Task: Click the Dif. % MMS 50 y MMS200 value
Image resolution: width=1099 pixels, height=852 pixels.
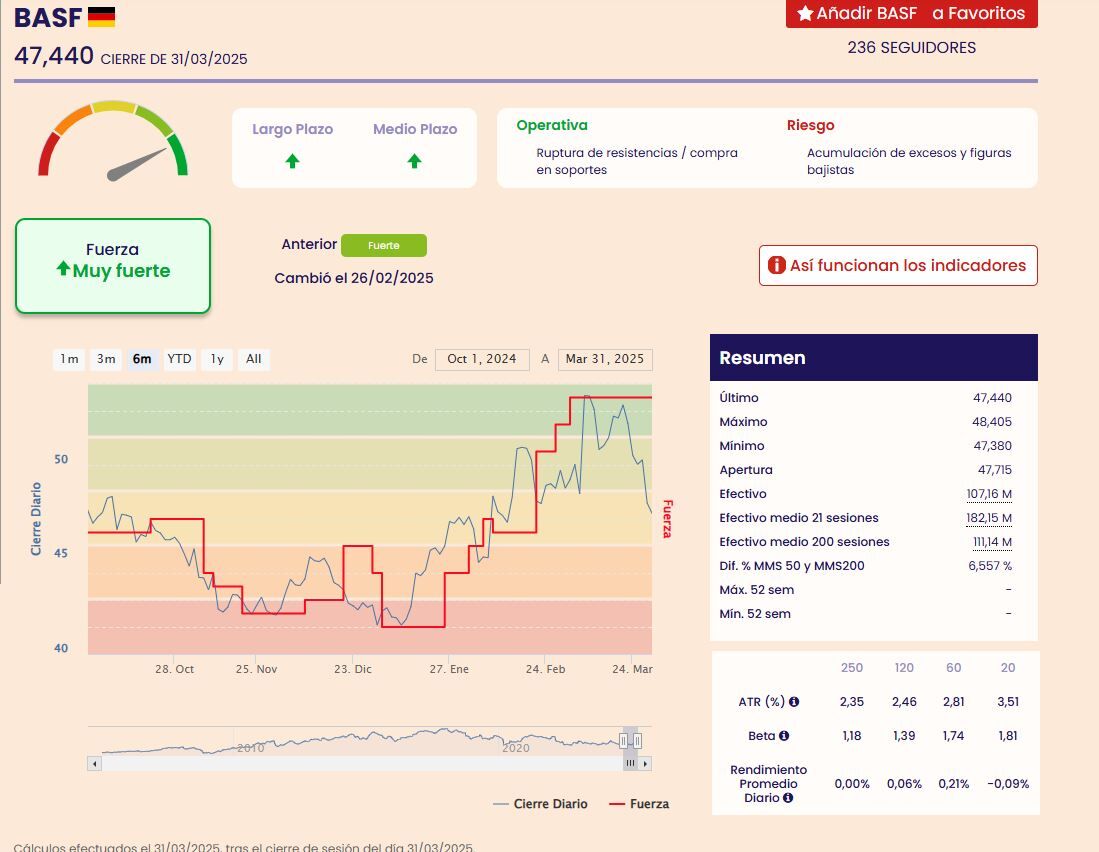Action: [990, 565]
